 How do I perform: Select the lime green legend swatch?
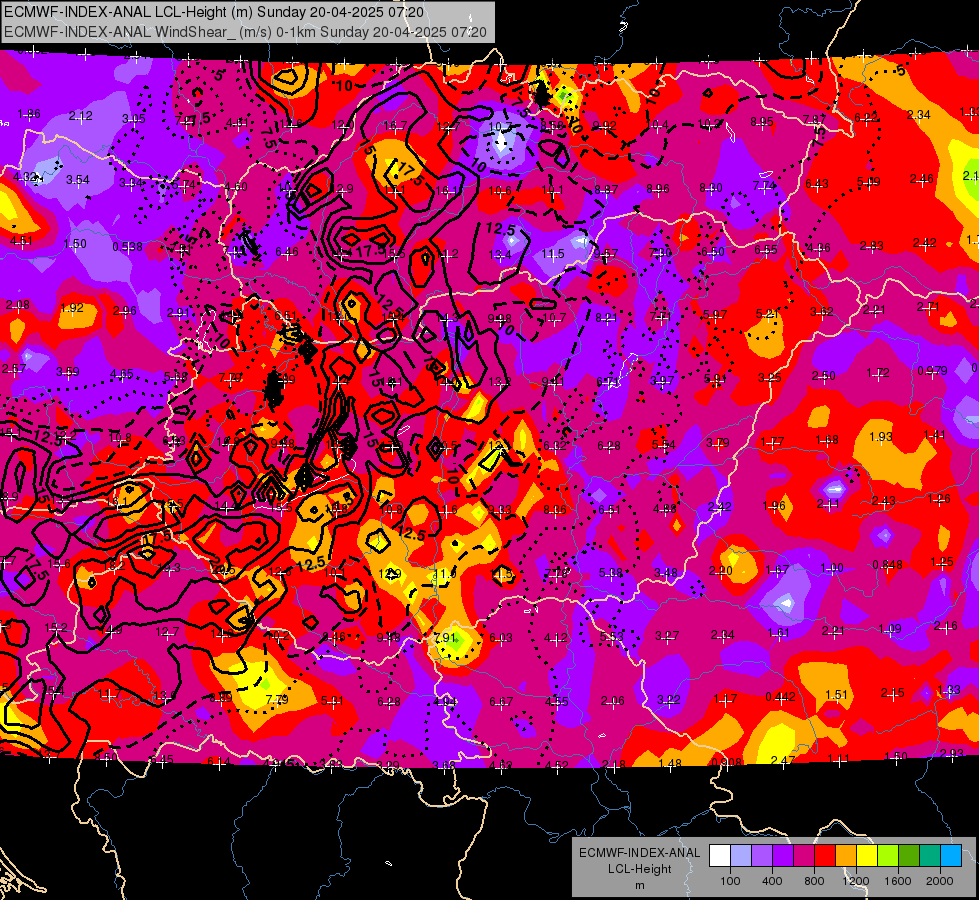[x=888, y=856]
